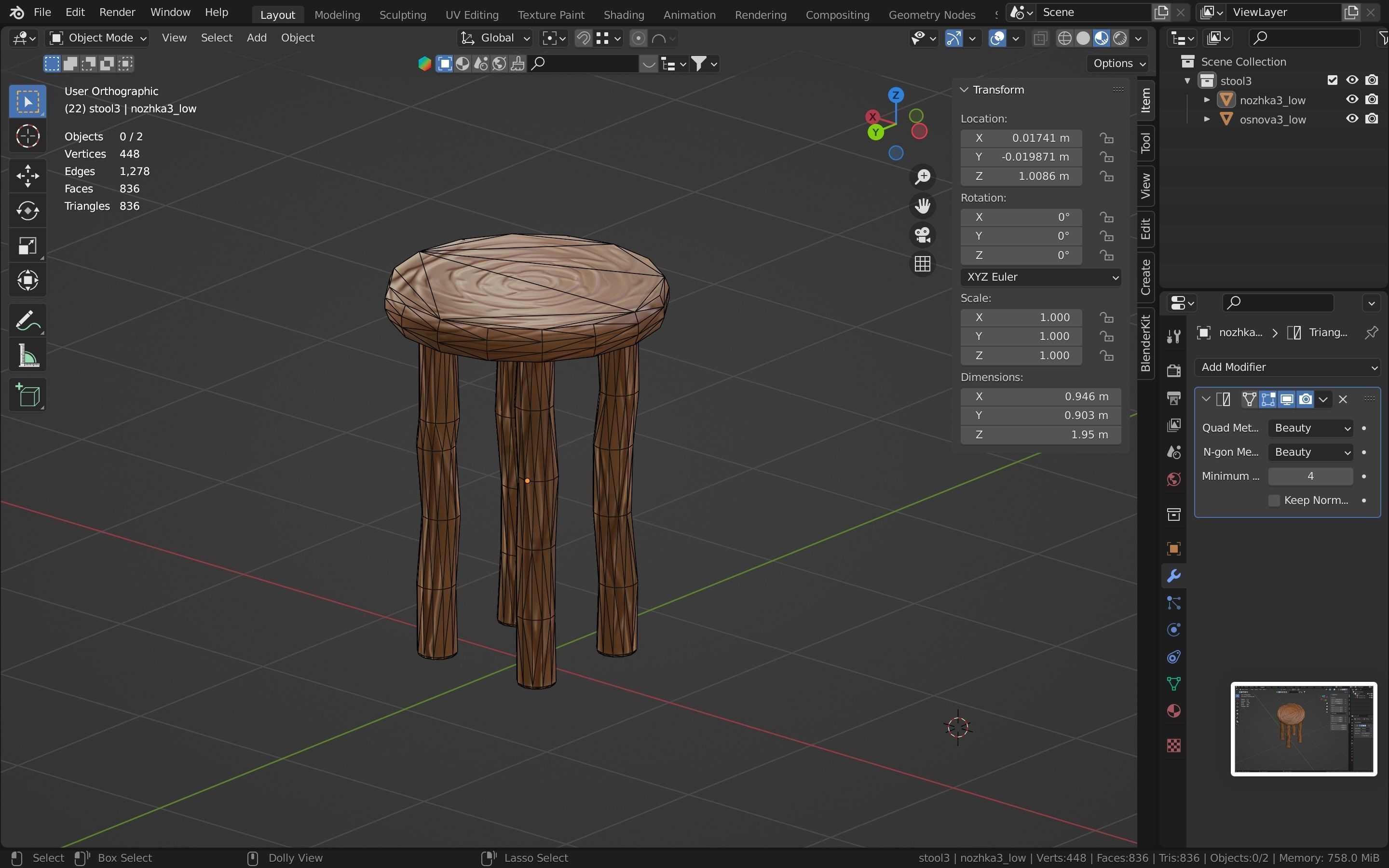This screenshot has width=1389, height=868.
Task: Open Global transform orientation dropdown
Action: [x=495, y=38]
